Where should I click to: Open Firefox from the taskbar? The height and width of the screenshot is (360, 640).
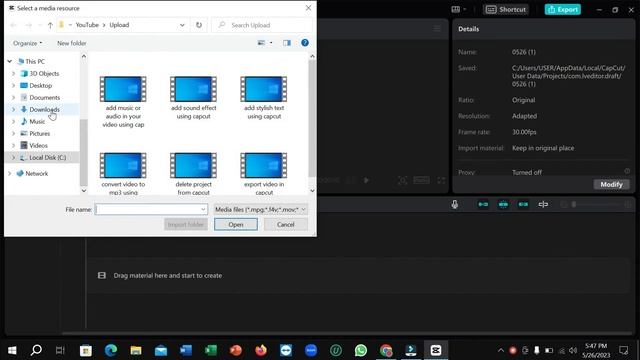tap(261, 350)
